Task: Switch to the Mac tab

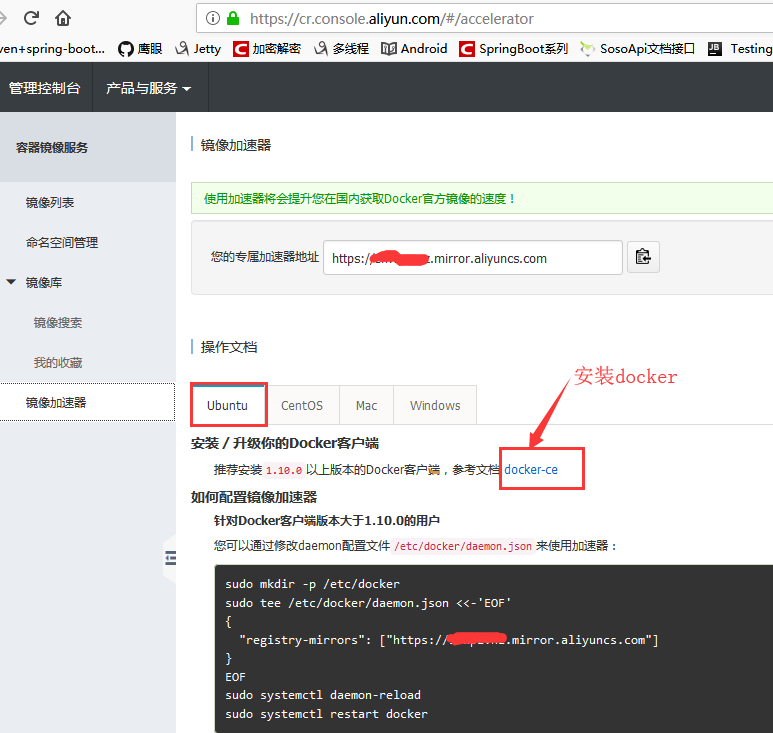Action: (x=366, y=405)
